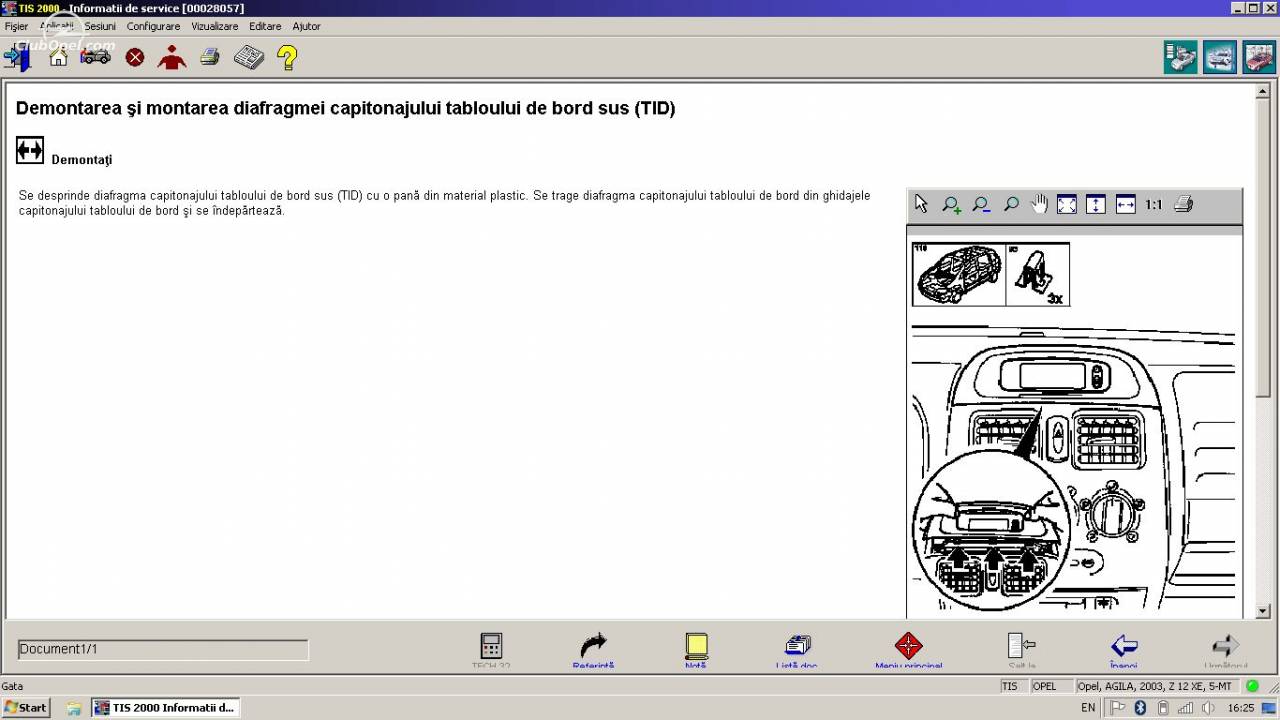Viewport: 1280px width, 720px height.
Task: Open the Configurare menu
Action: tap(153, 26)
